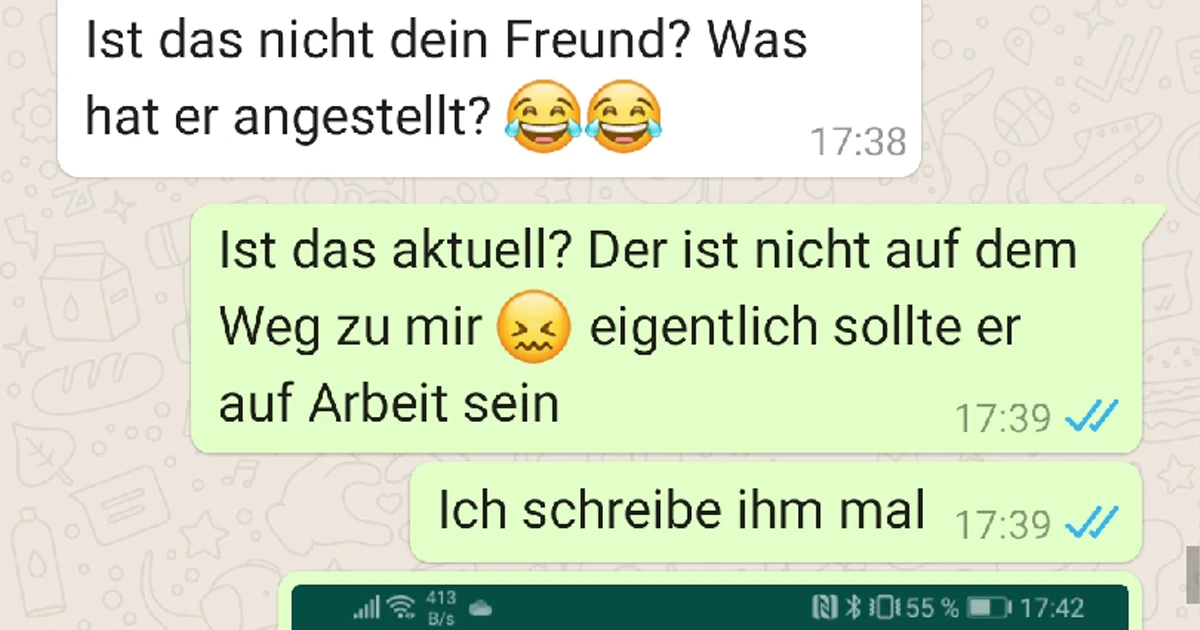Click the cloud icon in shared screenshot
Image resolution: width=1200 pixels, height=630 pixels.
[x=480, y=608]
